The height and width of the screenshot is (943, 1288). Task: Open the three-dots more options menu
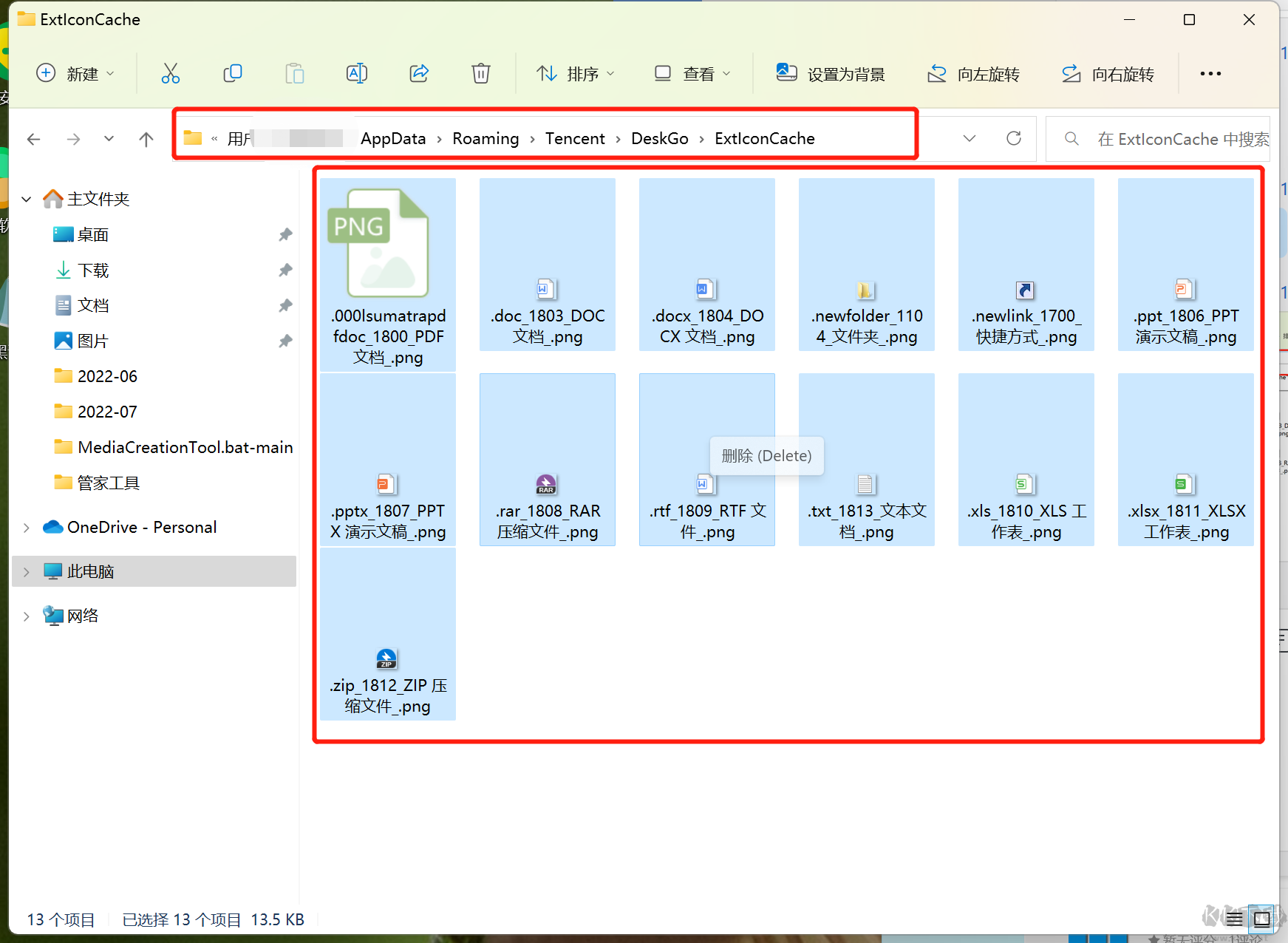1210,73
